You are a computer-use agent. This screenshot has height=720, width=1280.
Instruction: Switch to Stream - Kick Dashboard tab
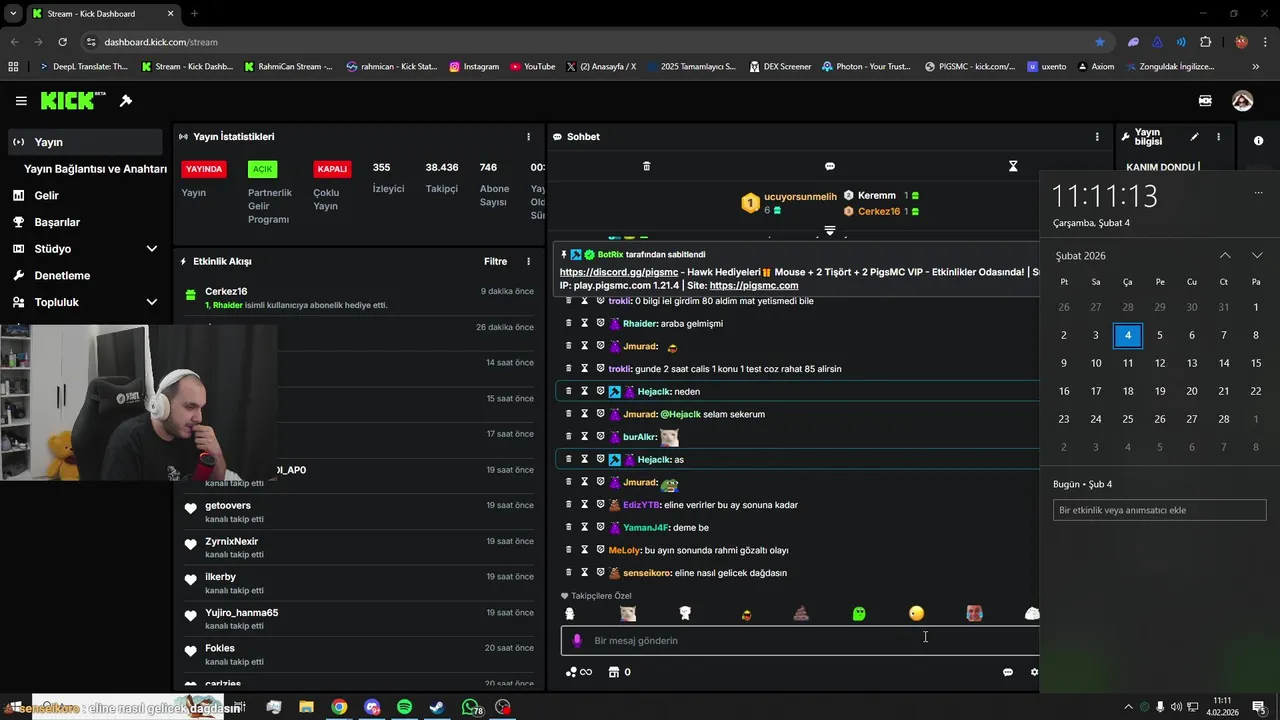pos(102,14)
